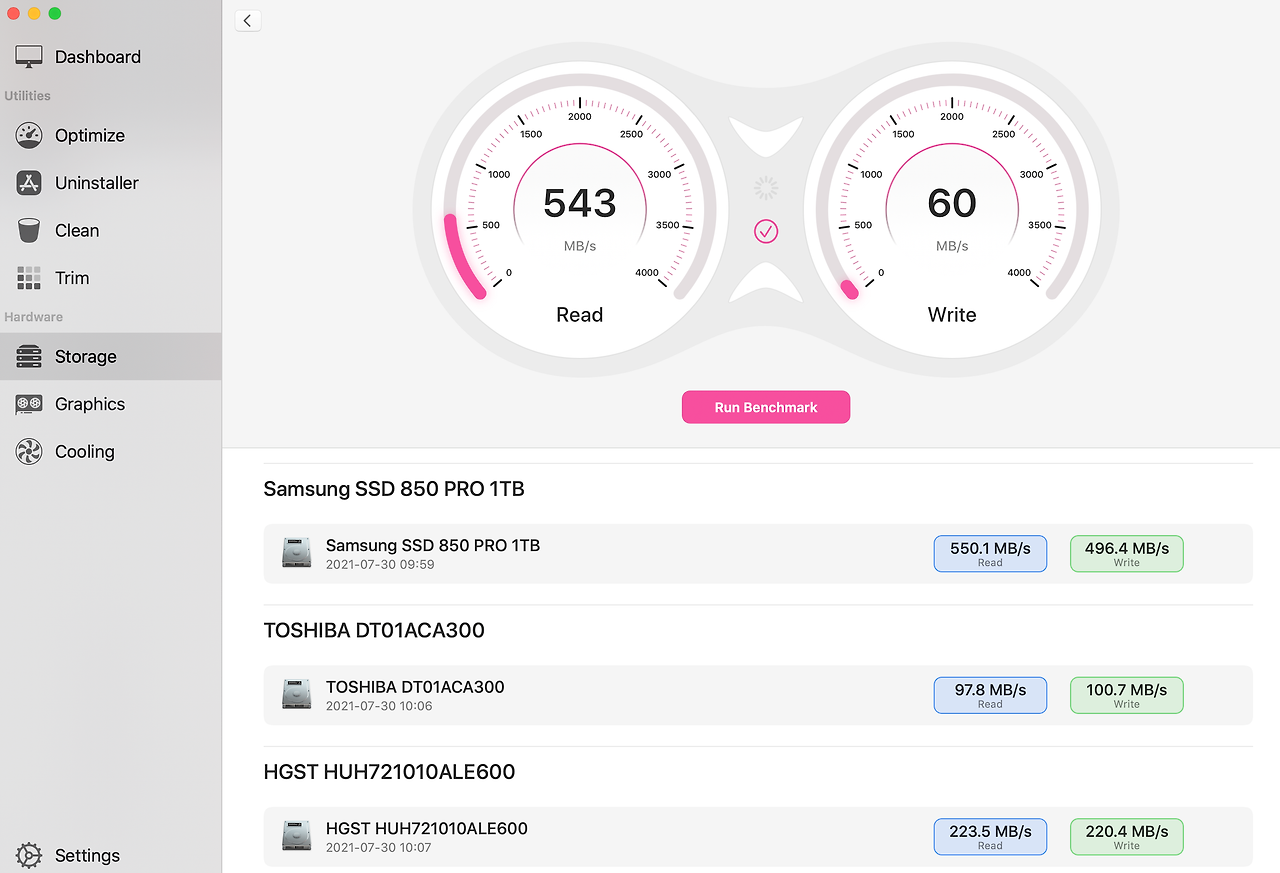Open the Trim utility
Viewport: 1280px width, 873px height.
(111, 278)
